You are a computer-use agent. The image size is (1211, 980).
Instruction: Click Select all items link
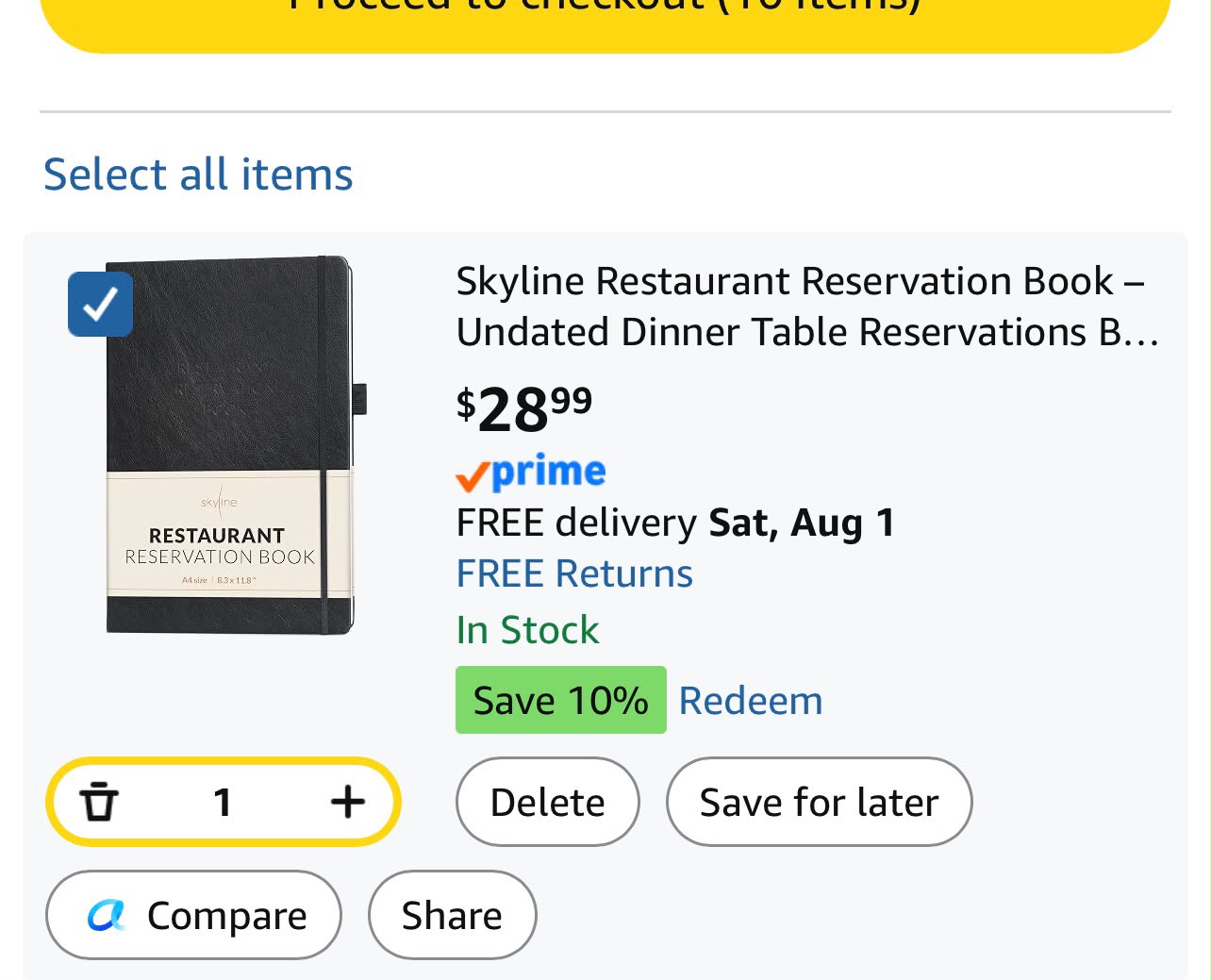(198, 174)
